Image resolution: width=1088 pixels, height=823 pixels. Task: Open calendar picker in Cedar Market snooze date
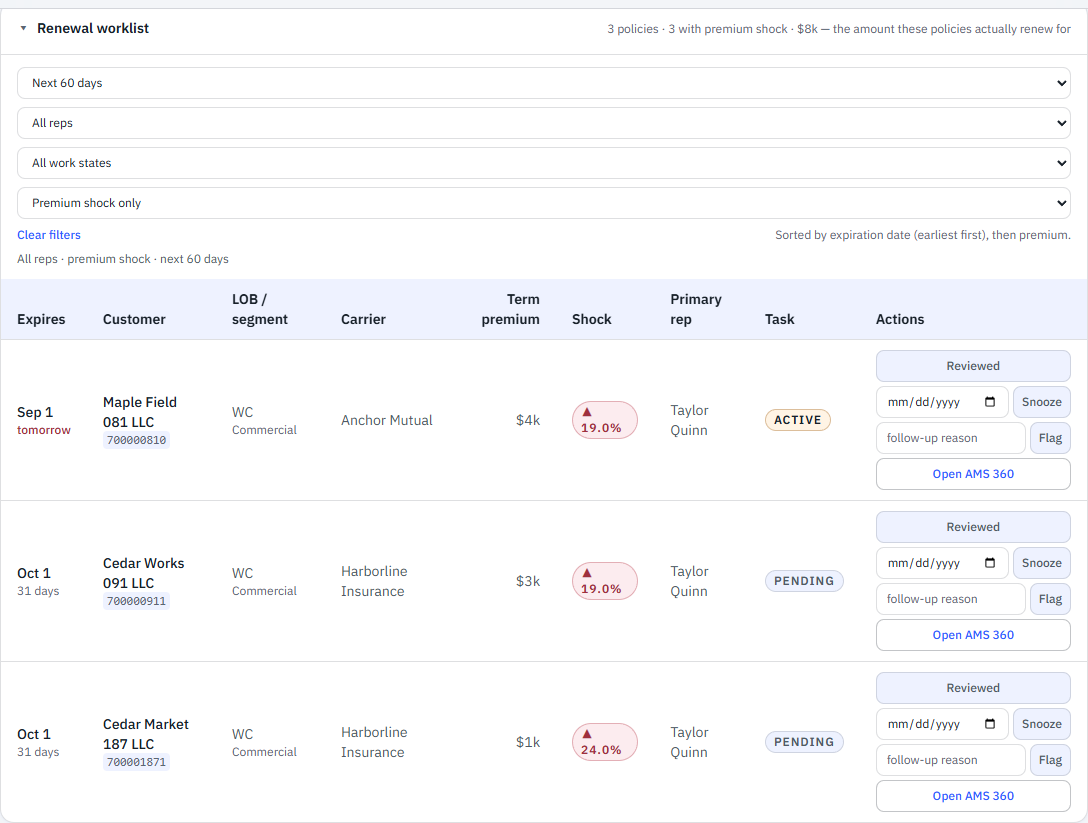pos(990,724)
